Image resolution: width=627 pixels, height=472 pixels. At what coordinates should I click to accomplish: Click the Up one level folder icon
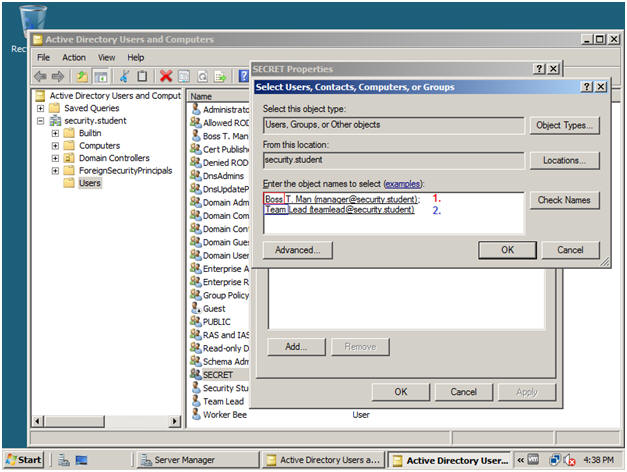(x=82, y=76)
